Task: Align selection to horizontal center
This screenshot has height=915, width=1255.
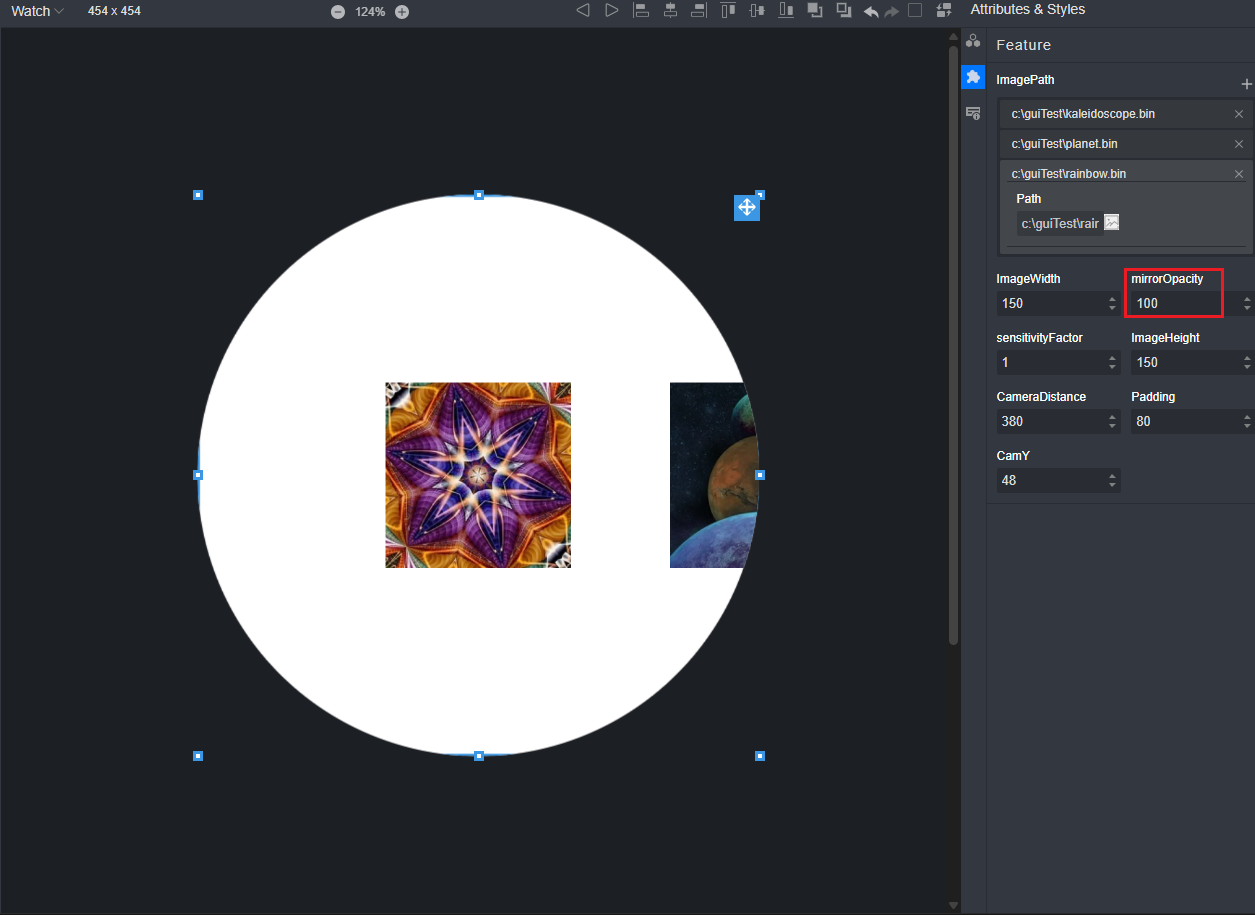Action: pyautogui.click(x=670, y=11)
